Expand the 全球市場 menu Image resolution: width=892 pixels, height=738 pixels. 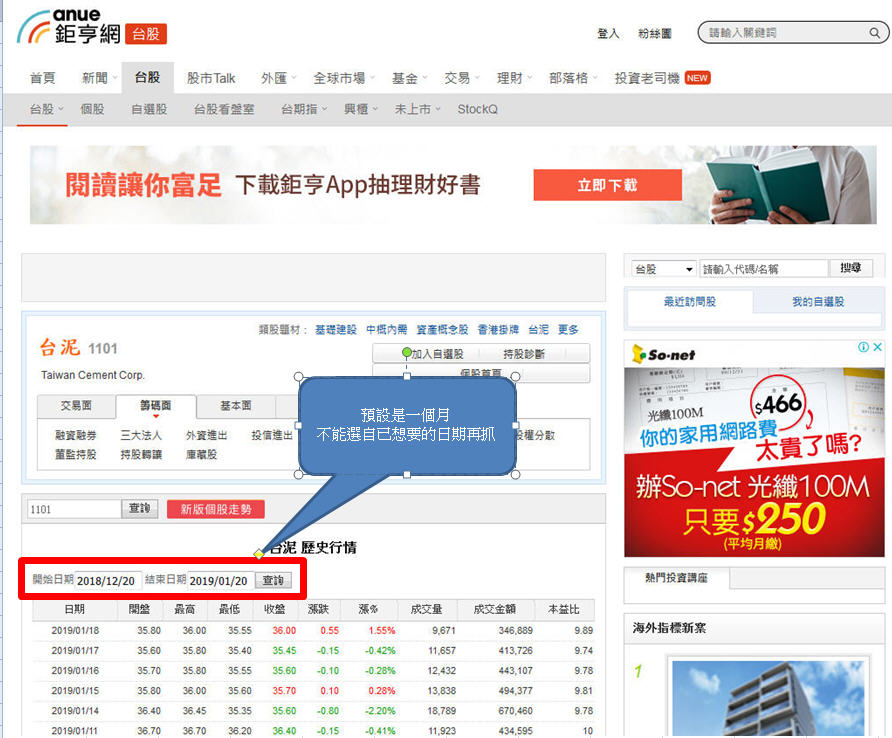click(344, 78)
